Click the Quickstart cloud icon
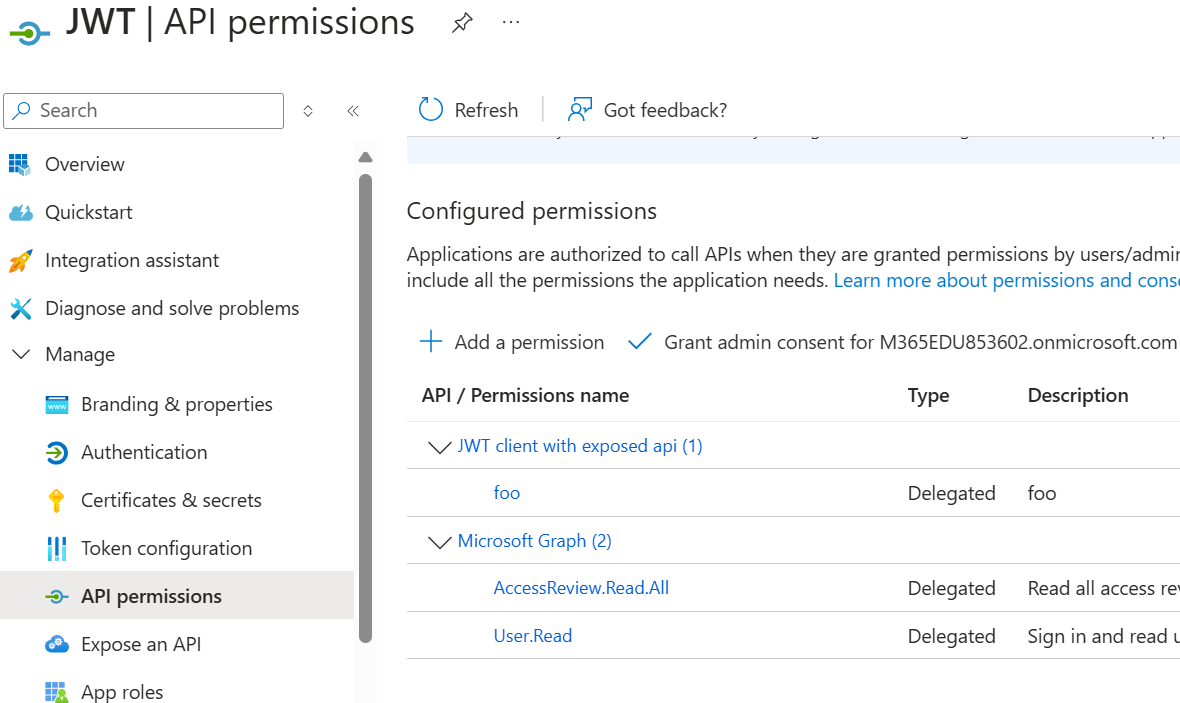 coord(21,212)
